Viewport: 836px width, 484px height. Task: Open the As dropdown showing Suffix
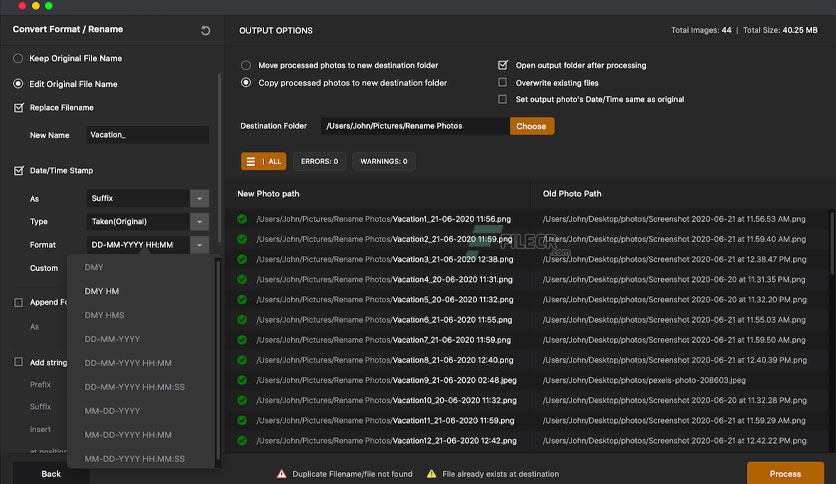147,198
